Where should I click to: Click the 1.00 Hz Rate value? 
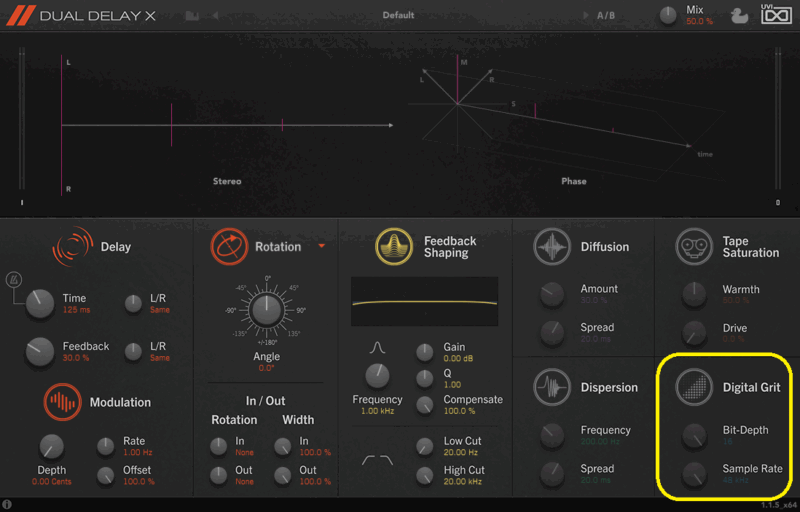138,452
